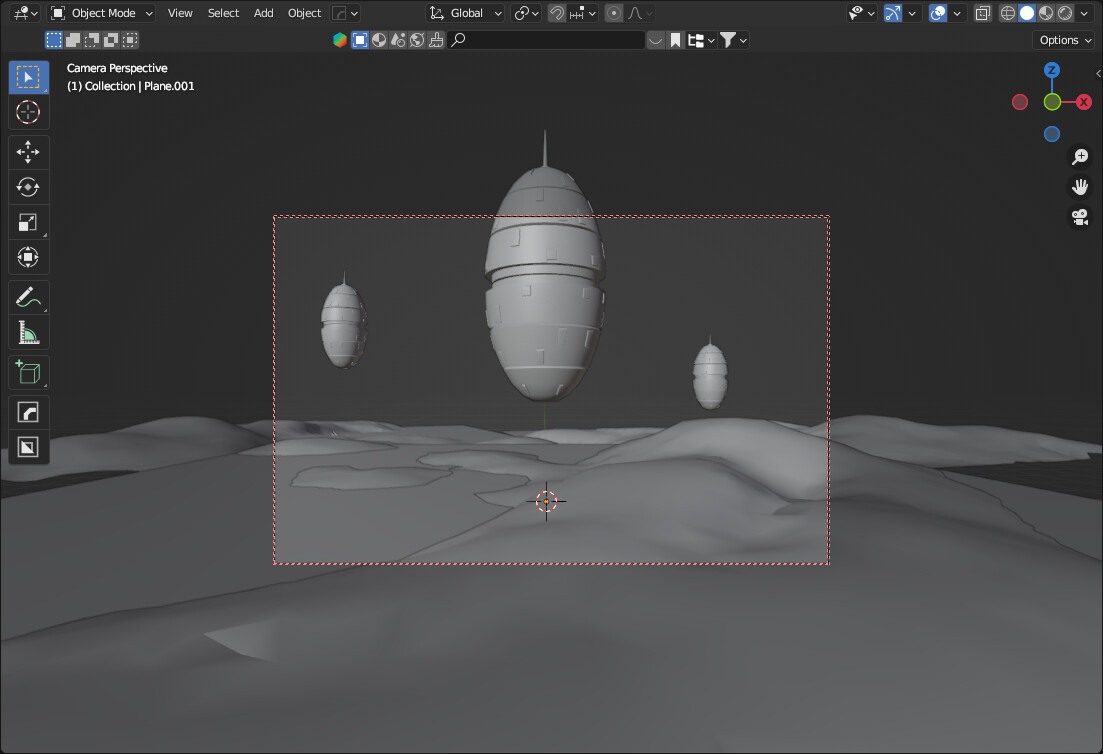Select the Annotate pencil tool
This screenshot has height=754, width=1103.
(28, 298)
